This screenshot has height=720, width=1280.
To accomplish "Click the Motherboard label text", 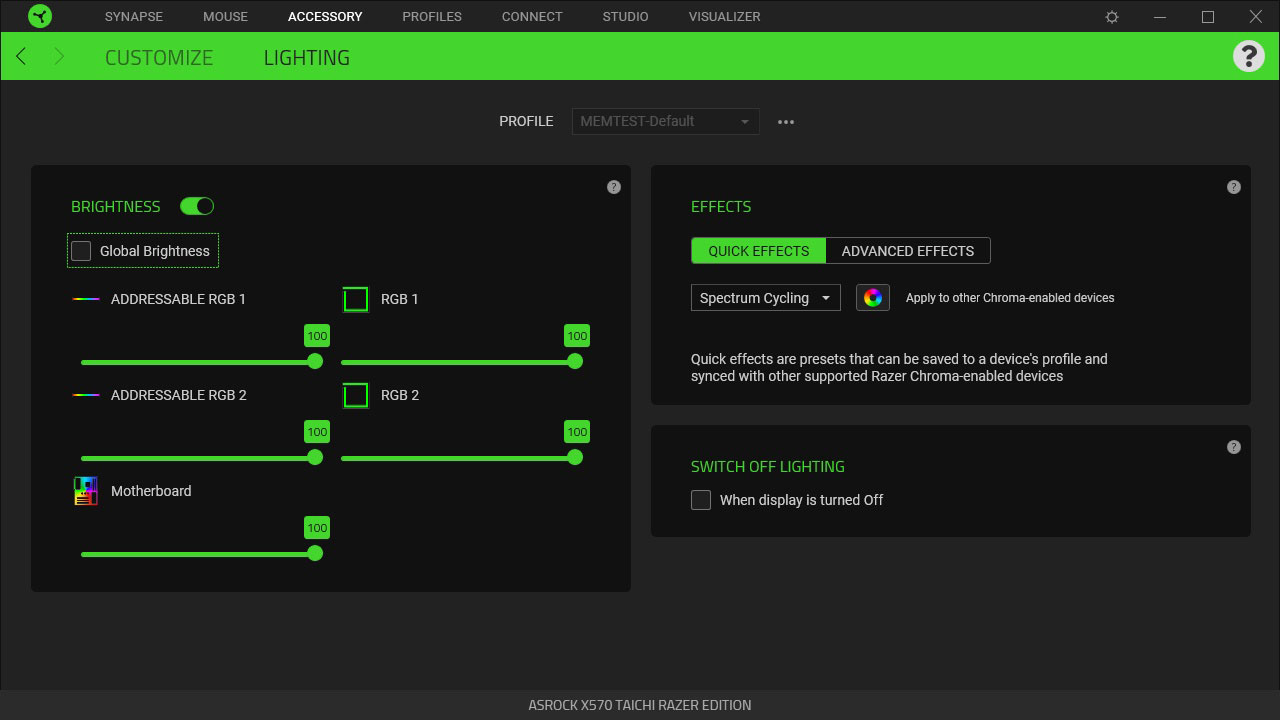I will coord(151,491).
